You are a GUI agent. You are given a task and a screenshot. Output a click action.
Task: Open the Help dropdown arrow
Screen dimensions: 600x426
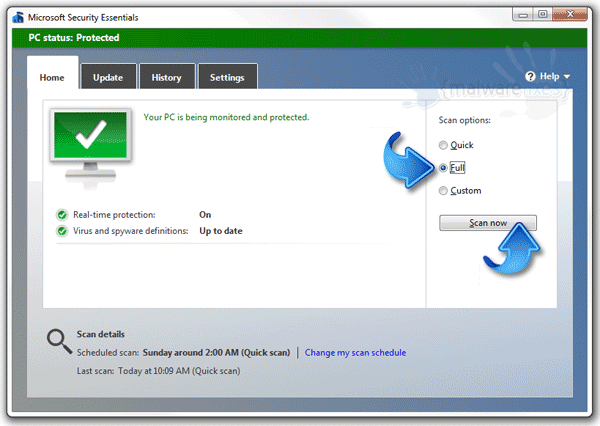[567, 77]
